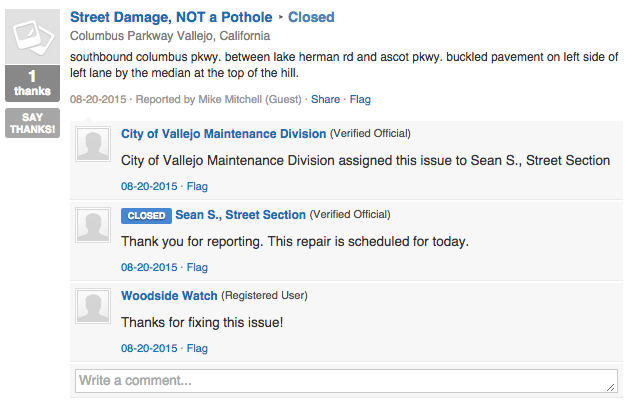Screen dimensions: 632x404
Task: Open the Street Damage, NOT a Pothole title
Action: point(170,17)
